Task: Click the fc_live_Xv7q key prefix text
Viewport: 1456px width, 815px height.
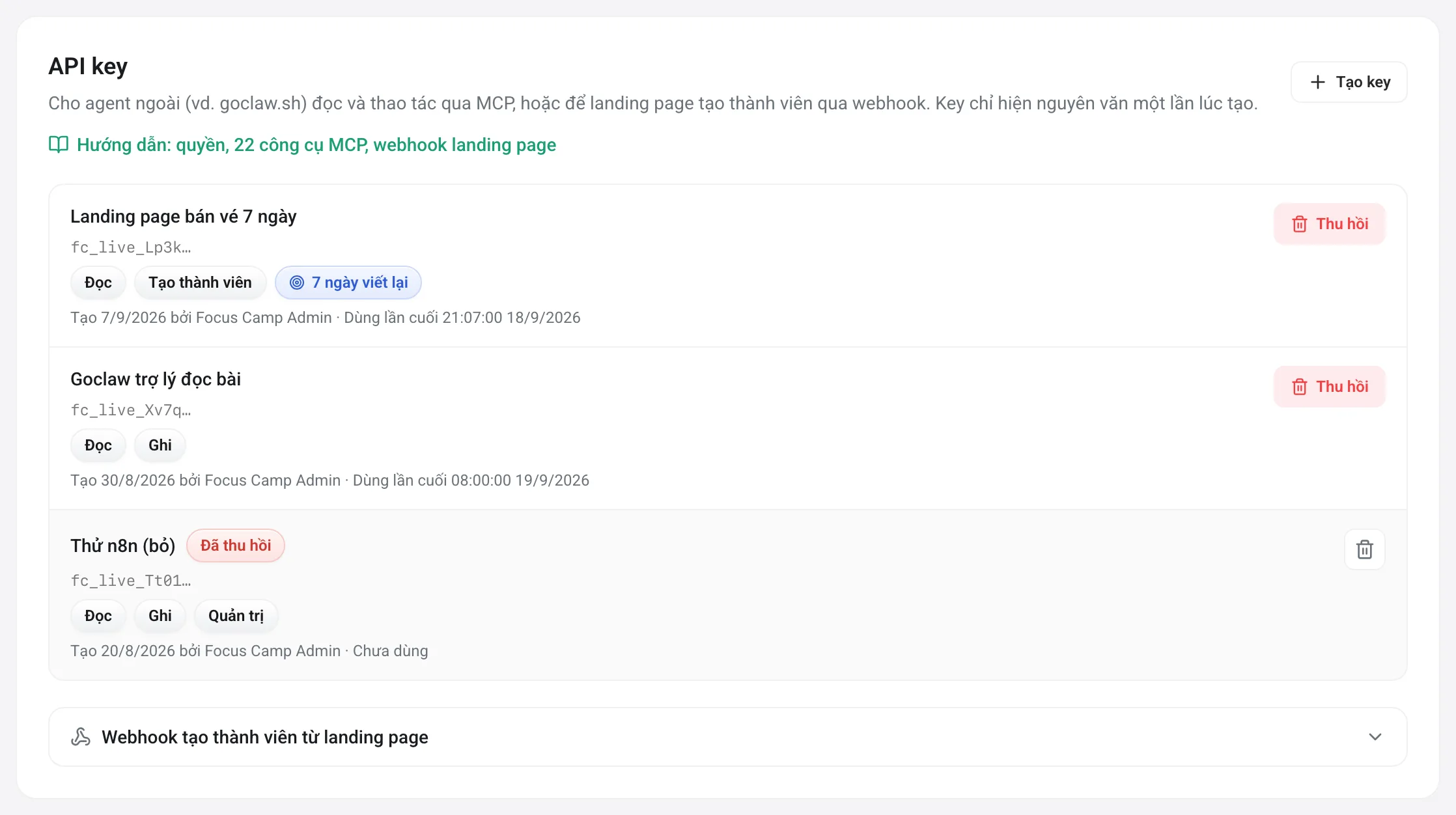Action: (x=131, y=410)
